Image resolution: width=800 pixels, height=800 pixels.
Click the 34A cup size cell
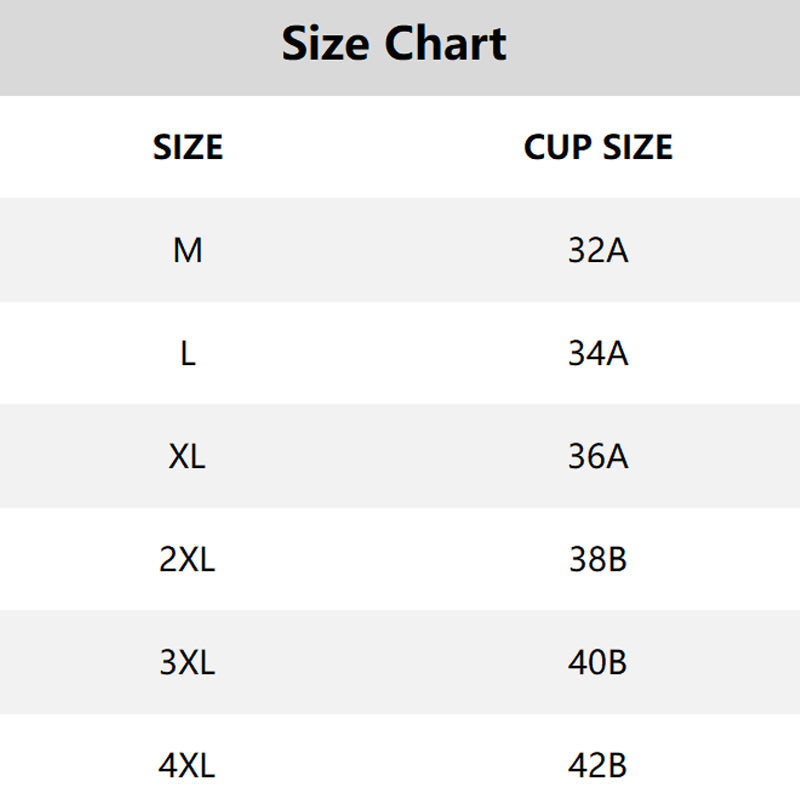click(x=598, y=354)
